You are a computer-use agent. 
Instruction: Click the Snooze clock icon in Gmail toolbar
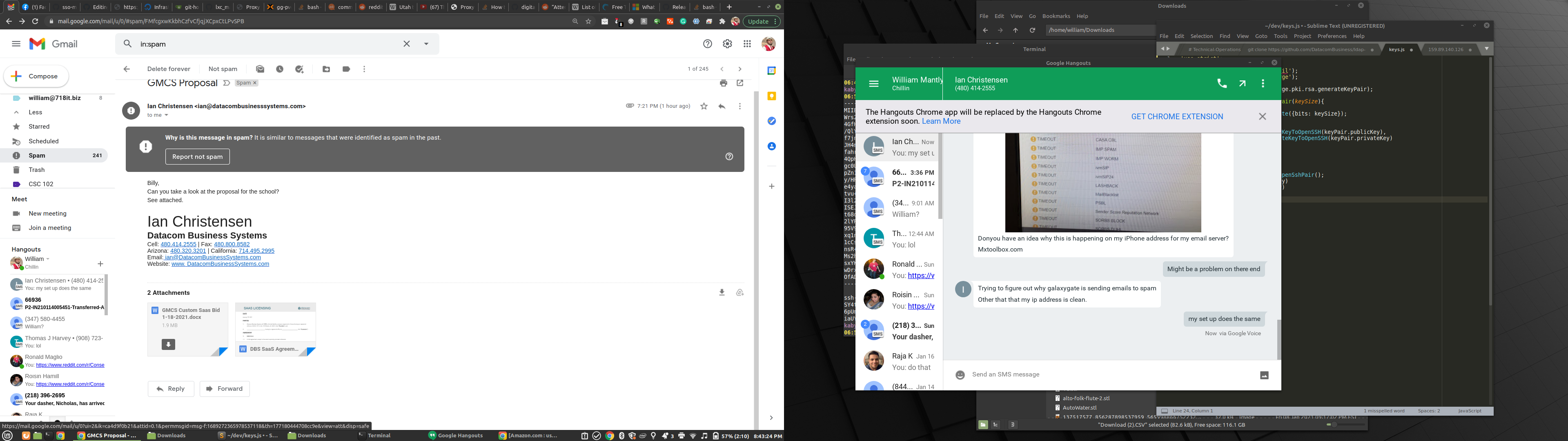click(x=279, y=69)
